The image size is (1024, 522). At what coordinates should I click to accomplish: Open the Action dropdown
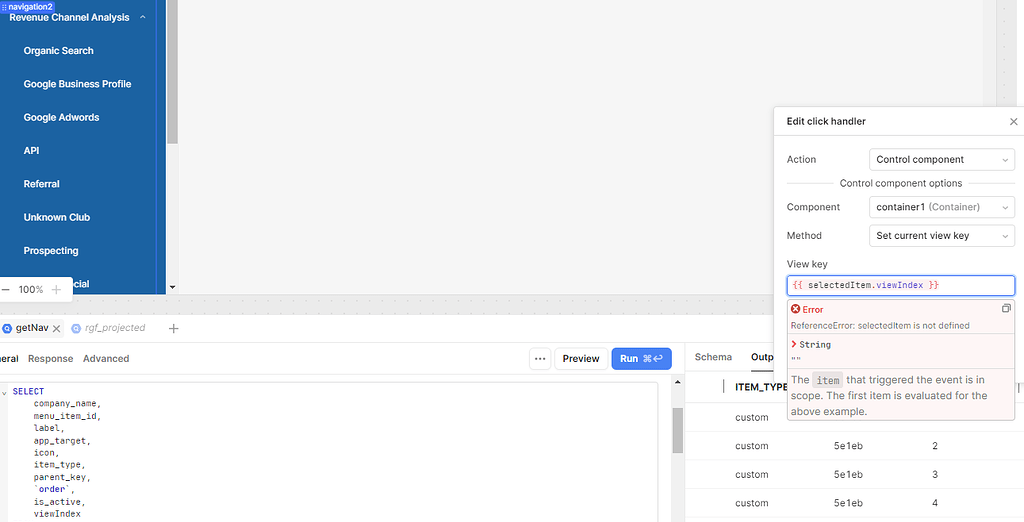click(941, 159)
